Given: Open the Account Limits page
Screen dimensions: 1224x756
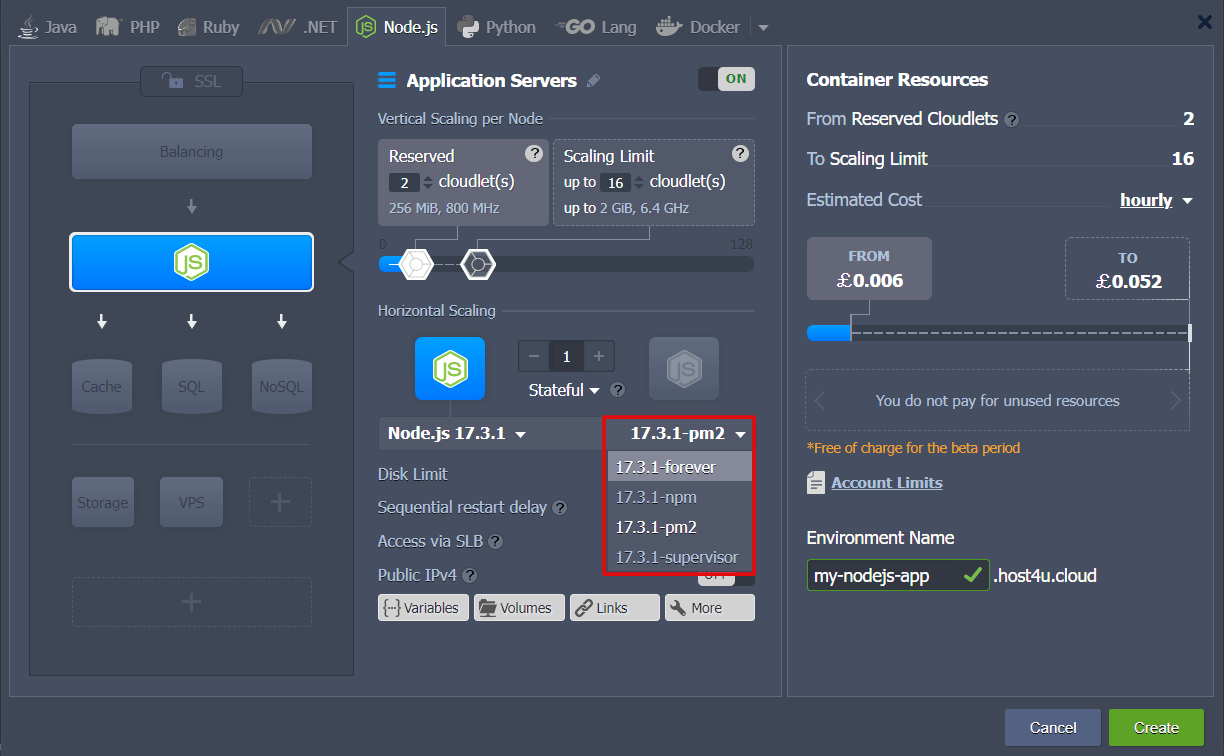Looking at the screenshot, I should [x=886, y=482].
